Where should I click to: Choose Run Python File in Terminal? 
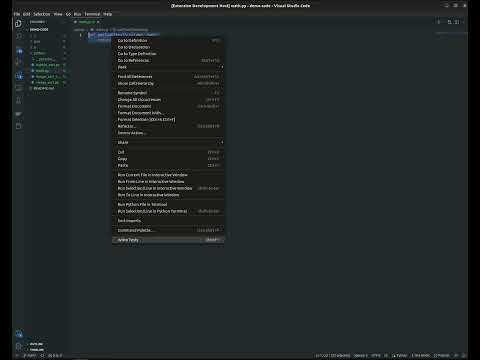[x=168, y=205]
